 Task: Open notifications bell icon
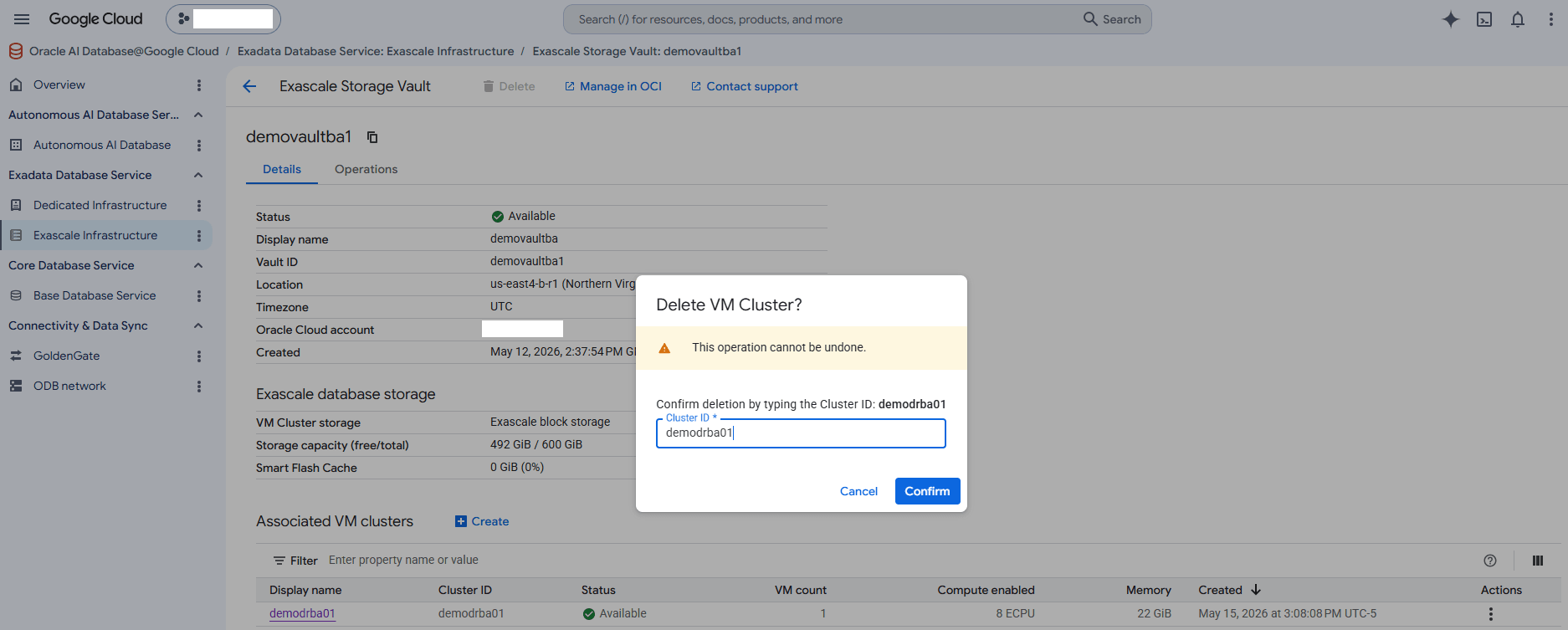pyautogui.click(x=1518, y=19)
